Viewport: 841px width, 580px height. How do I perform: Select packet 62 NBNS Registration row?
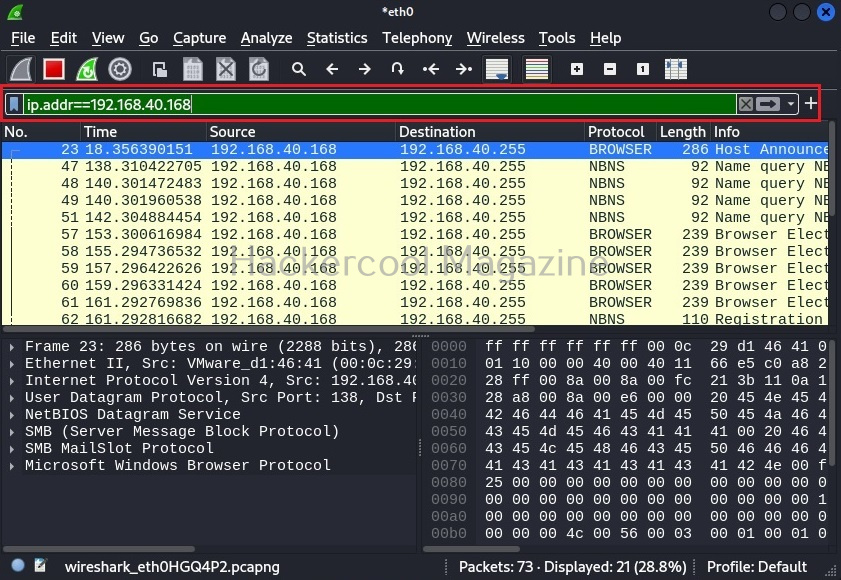pos(415,319)
